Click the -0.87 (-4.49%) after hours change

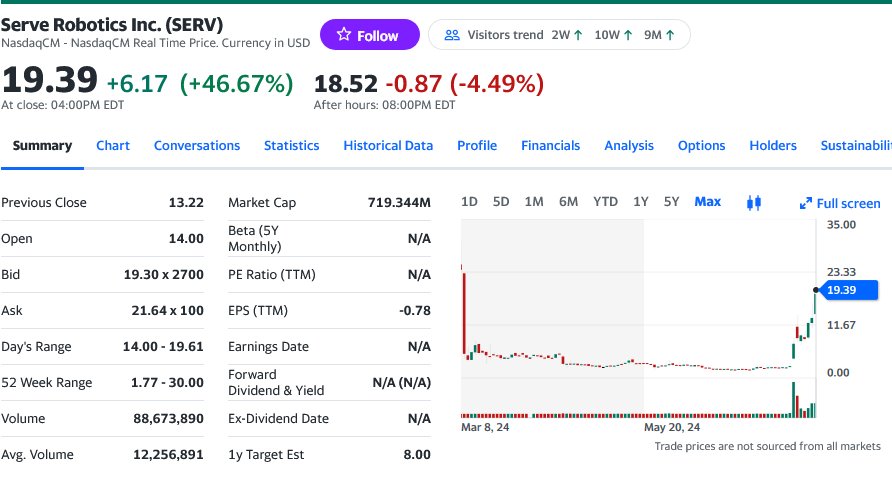pos(465,84)
